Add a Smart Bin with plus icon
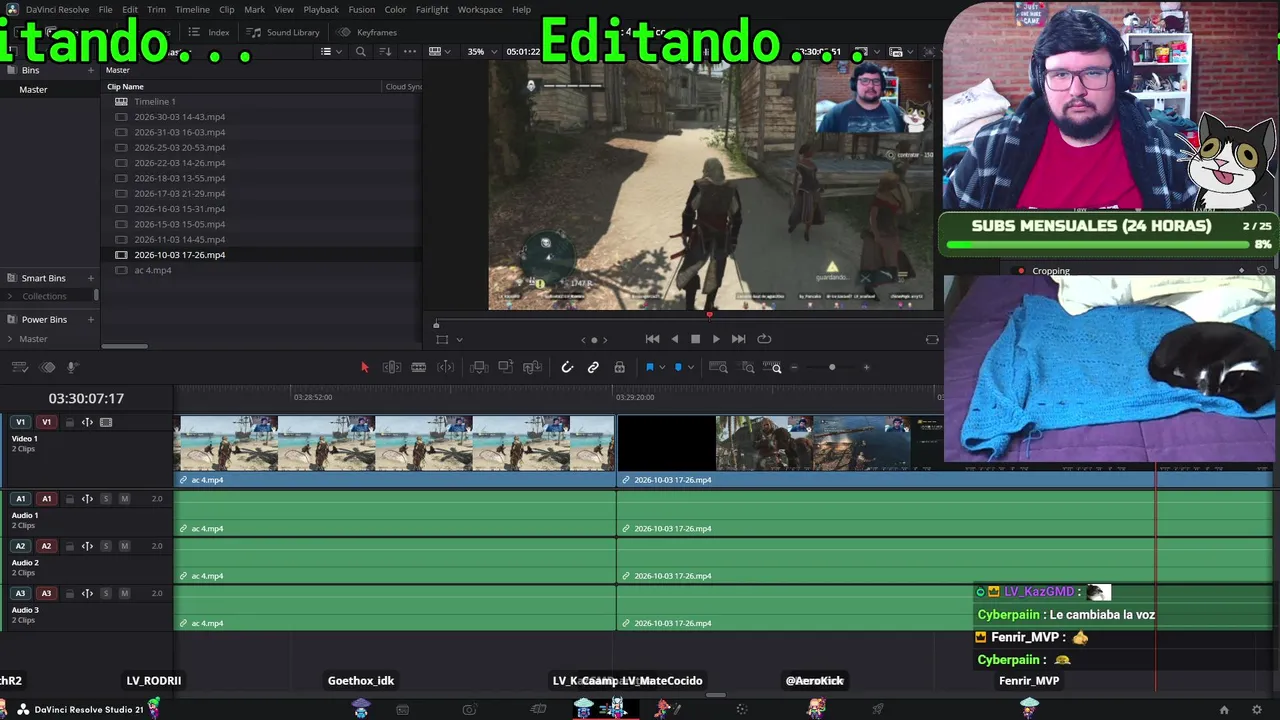Image resolution: width=1280 pixels, height=720 pixels. (x=91, y=278)
